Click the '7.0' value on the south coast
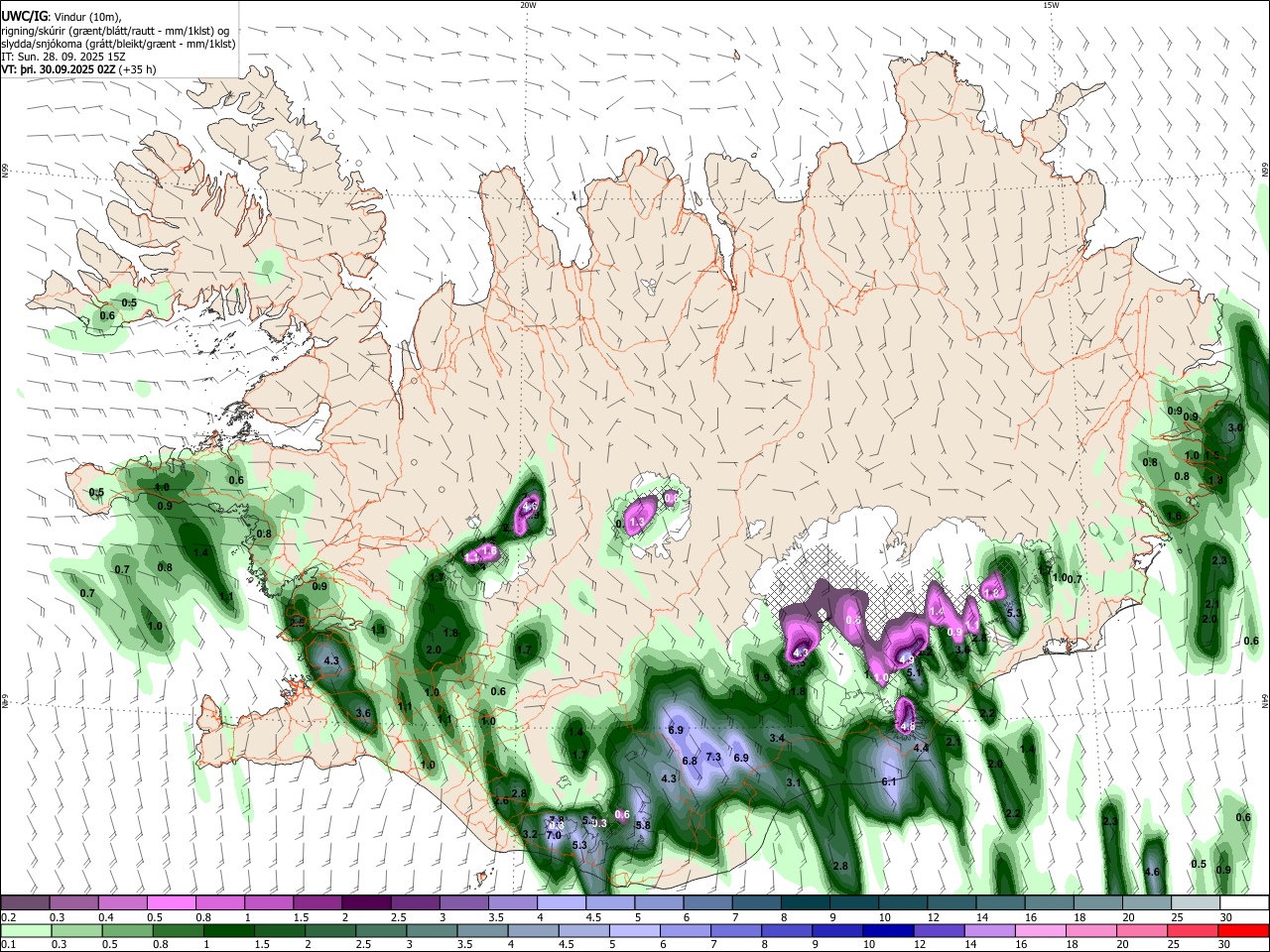Screen dimensions: 1270x952 tap(554, 835)
